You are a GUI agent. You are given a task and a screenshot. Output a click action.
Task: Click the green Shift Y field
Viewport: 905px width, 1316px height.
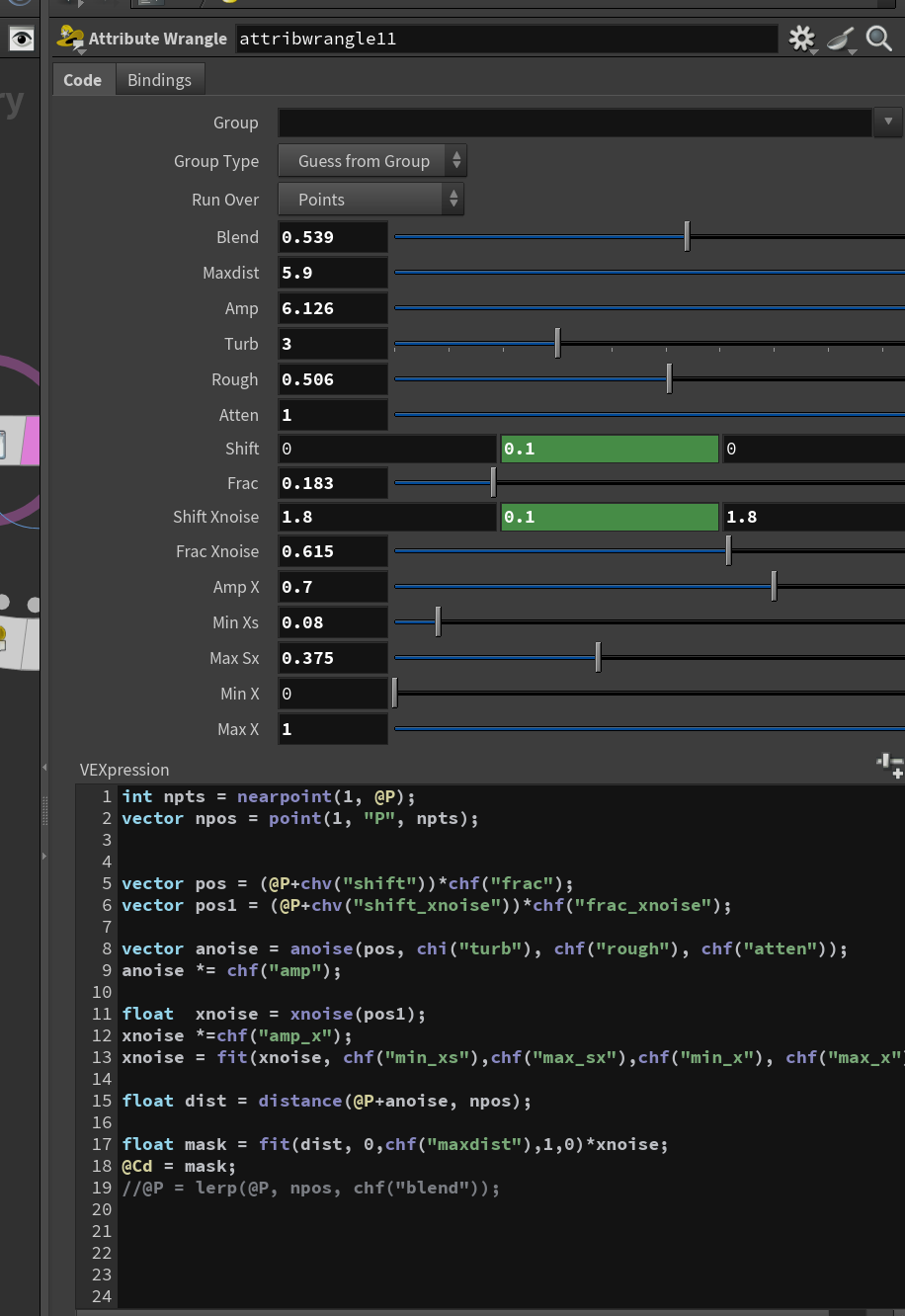(x=610, y=449)
